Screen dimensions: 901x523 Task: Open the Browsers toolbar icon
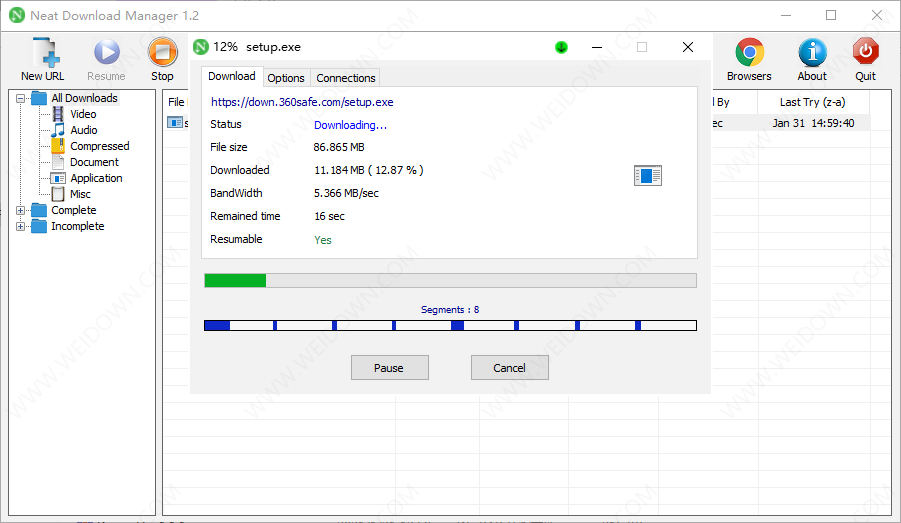[749, 52]
